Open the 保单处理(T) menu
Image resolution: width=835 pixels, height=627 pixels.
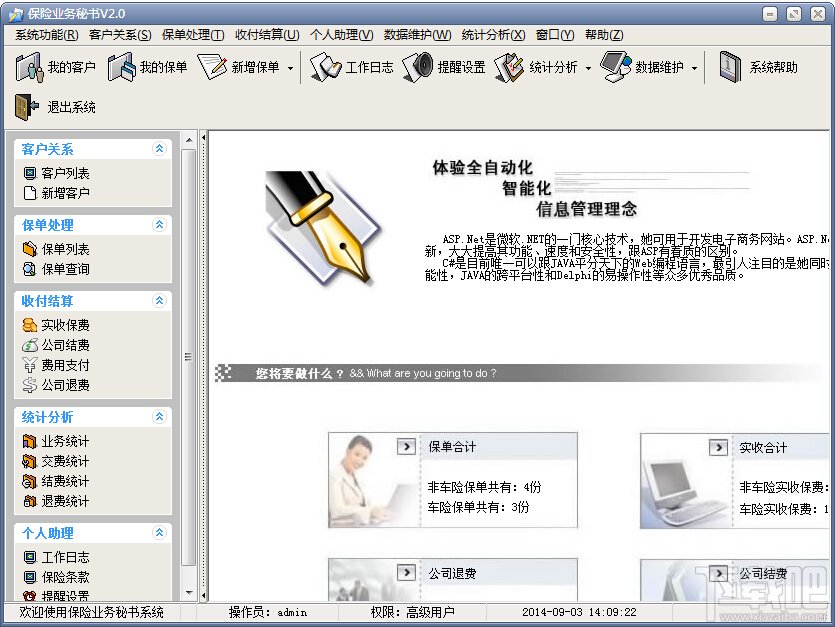tap(193, 35)
